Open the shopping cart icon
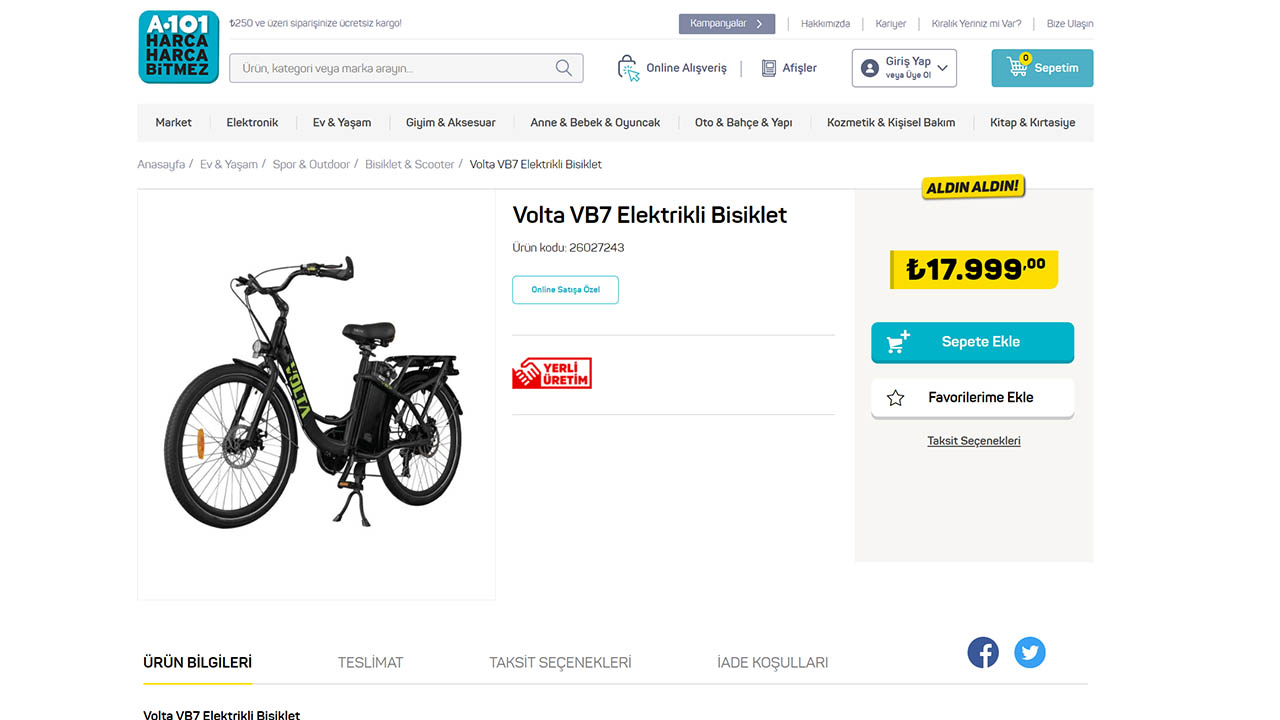 tap(1017, 68)
